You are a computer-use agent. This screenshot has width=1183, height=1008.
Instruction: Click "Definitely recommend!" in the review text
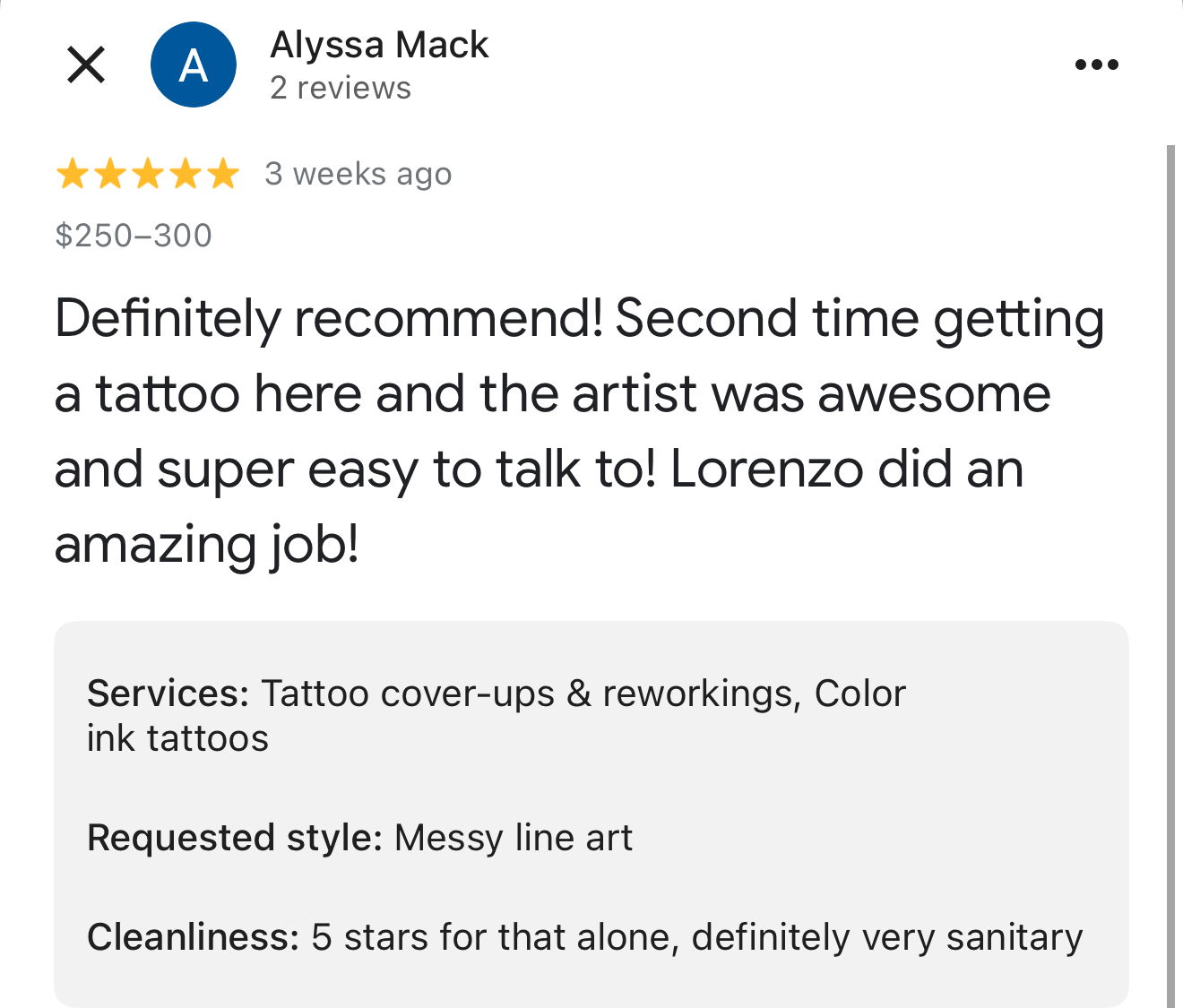tap(329, 319)
